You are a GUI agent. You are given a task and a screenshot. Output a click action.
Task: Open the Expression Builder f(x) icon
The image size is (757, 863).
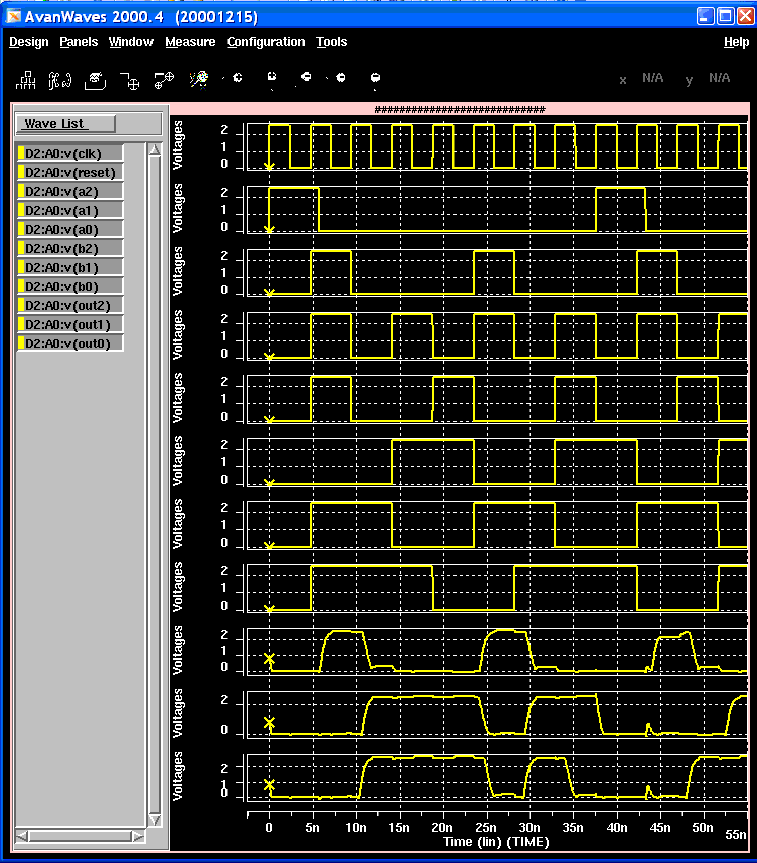coord(60,80)
